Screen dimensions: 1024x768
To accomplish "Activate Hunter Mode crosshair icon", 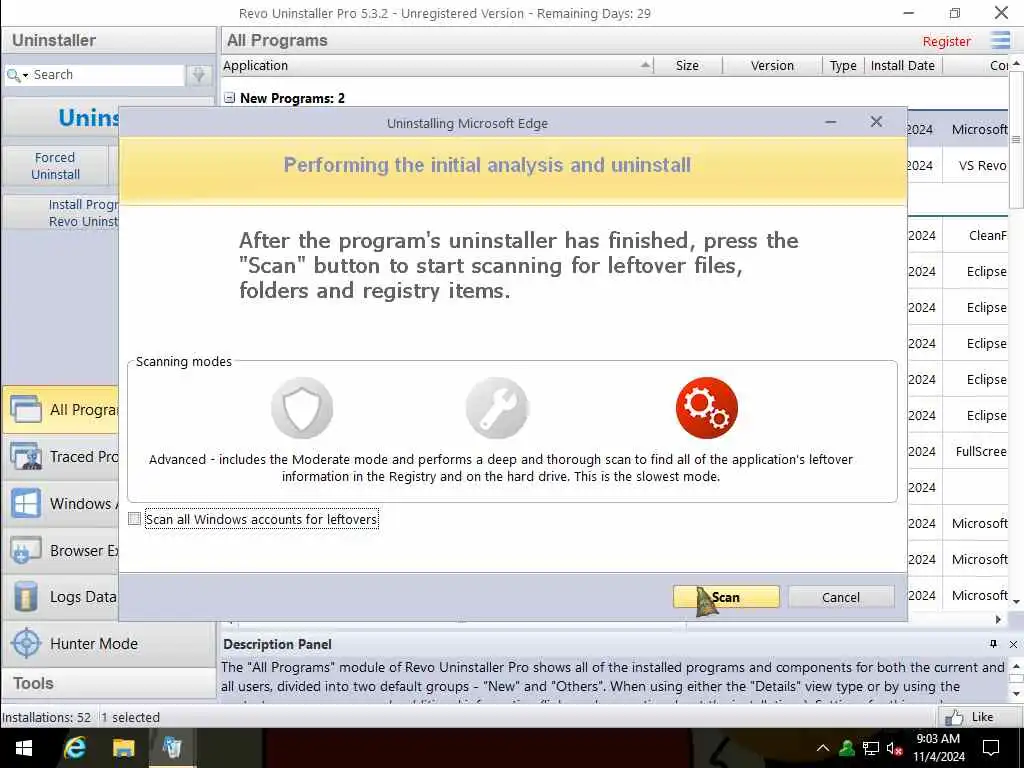I will (x=26, y=643).
